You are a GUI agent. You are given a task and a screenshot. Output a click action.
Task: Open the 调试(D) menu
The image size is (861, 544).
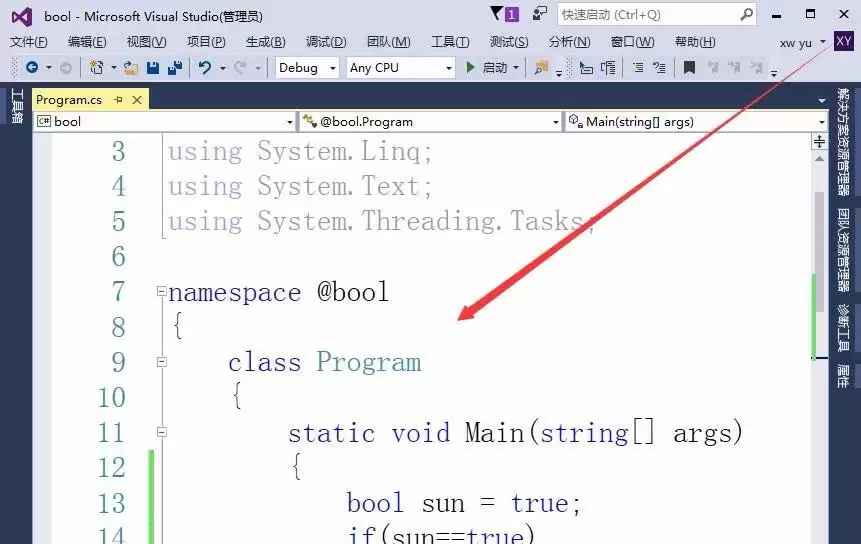[x=326, y=42]
